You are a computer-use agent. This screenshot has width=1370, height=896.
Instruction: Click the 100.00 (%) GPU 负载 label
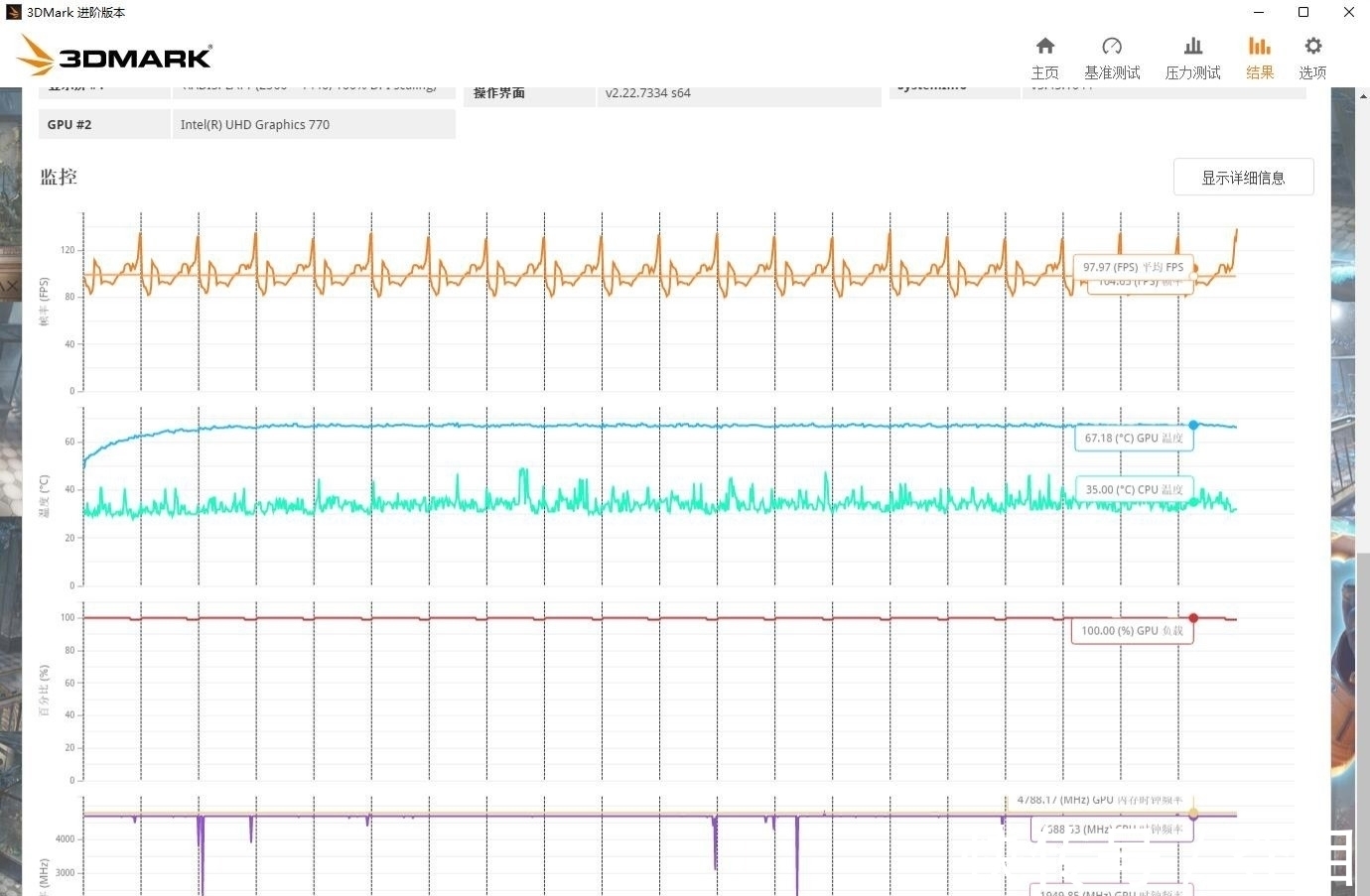click(1132, 630)
